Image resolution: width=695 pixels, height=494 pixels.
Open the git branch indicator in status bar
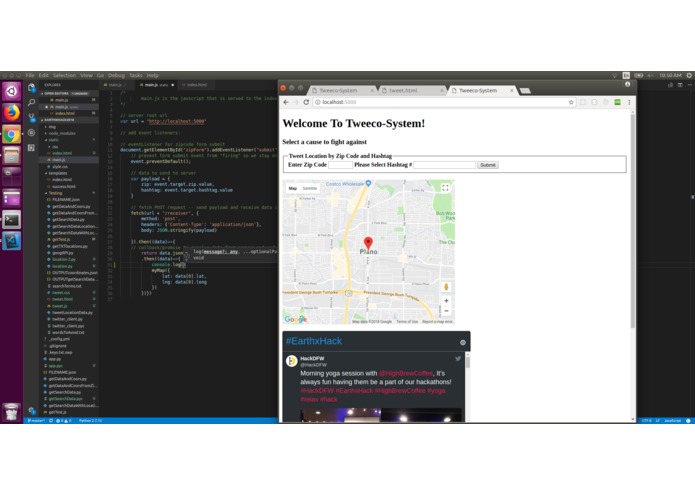[x=37, y=420]
